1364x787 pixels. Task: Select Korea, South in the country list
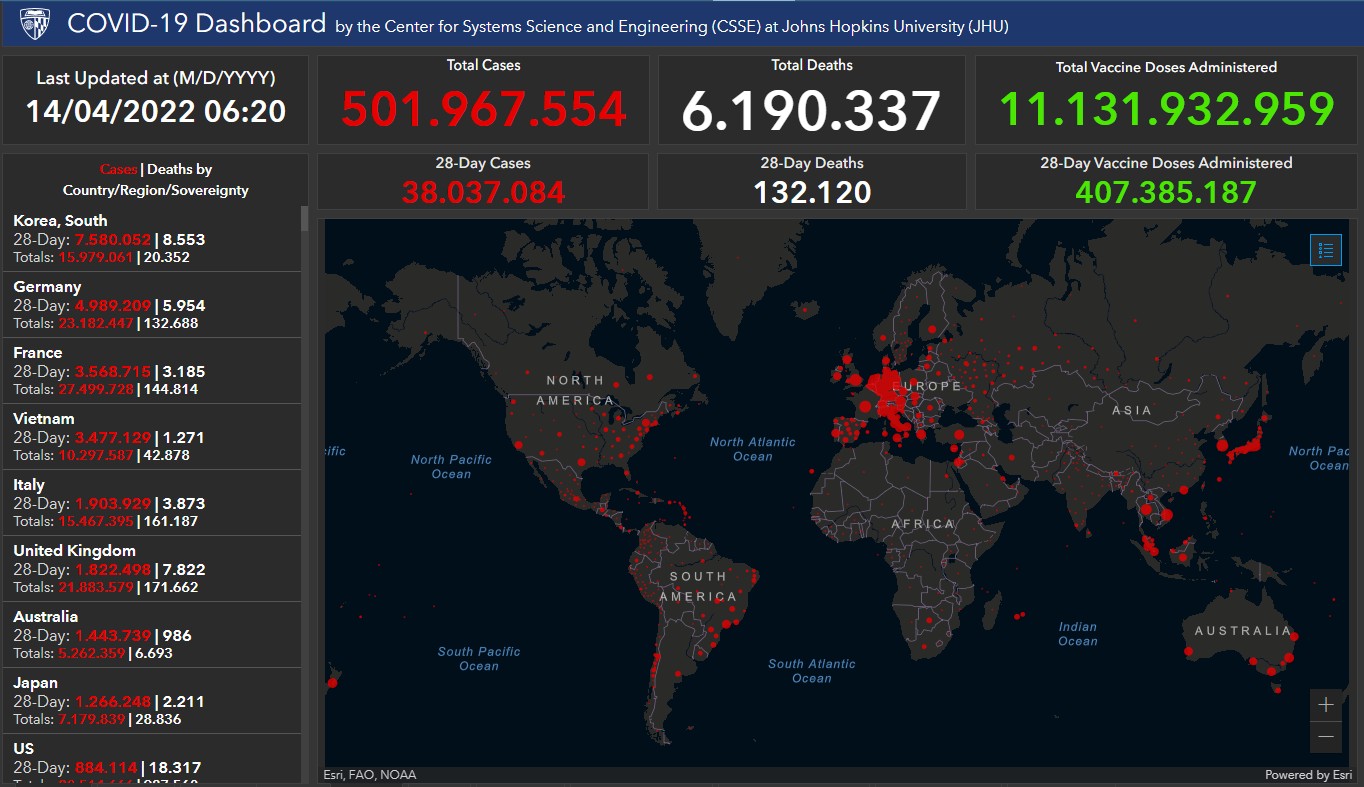[60, 221]
